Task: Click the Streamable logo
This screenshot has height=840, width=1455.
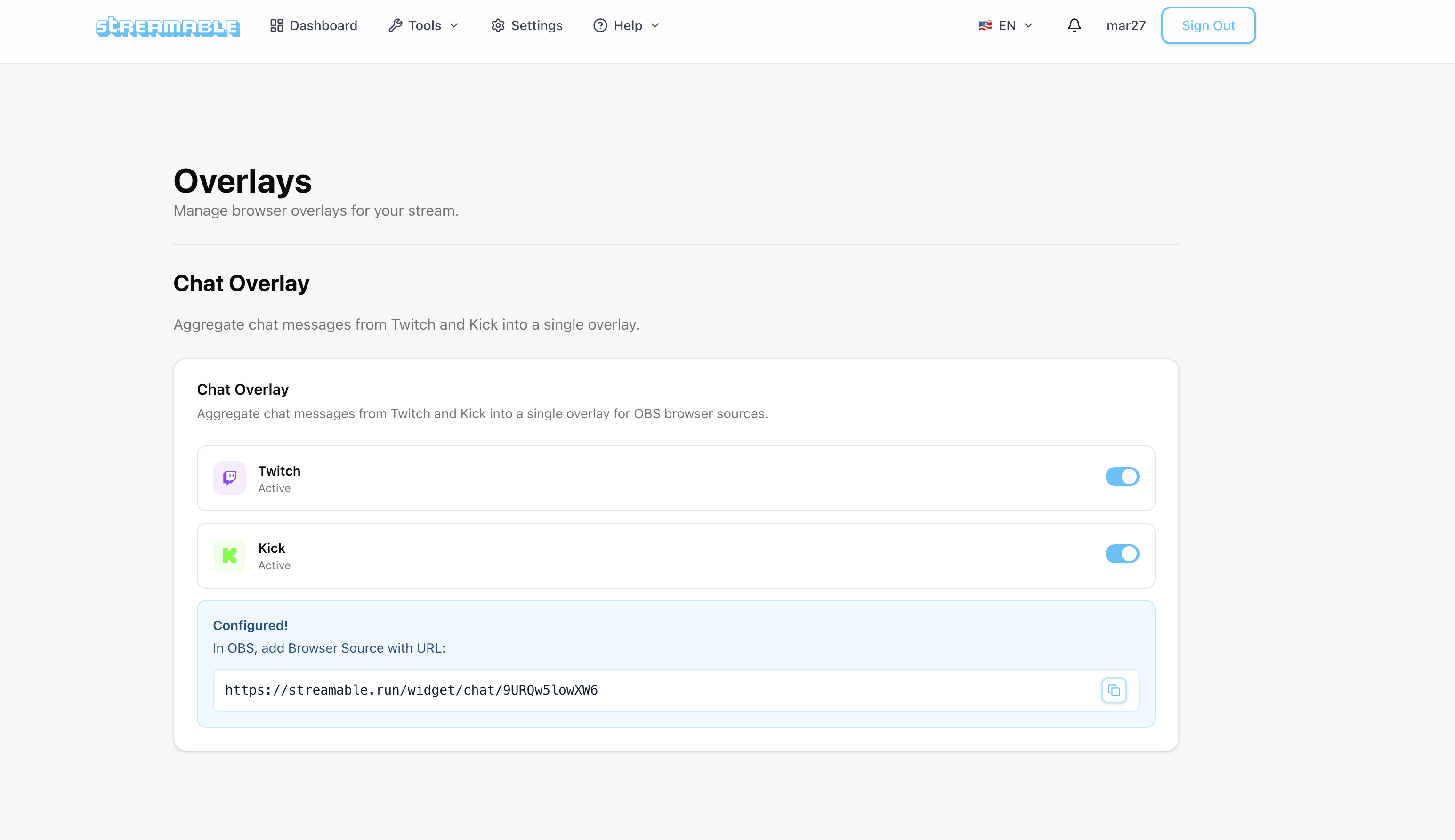Action: coord(167,26)
